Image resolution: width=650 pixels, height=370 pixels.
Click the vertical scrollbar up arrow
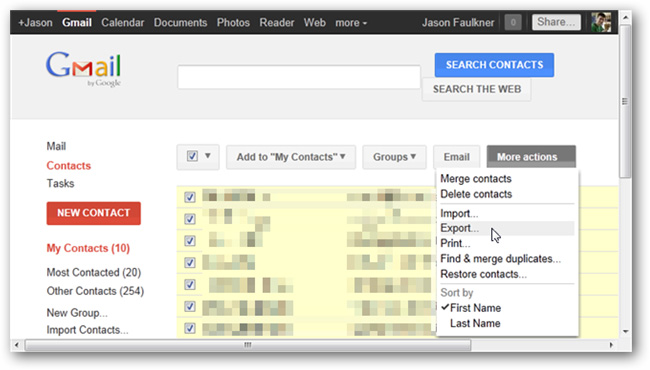626,17
